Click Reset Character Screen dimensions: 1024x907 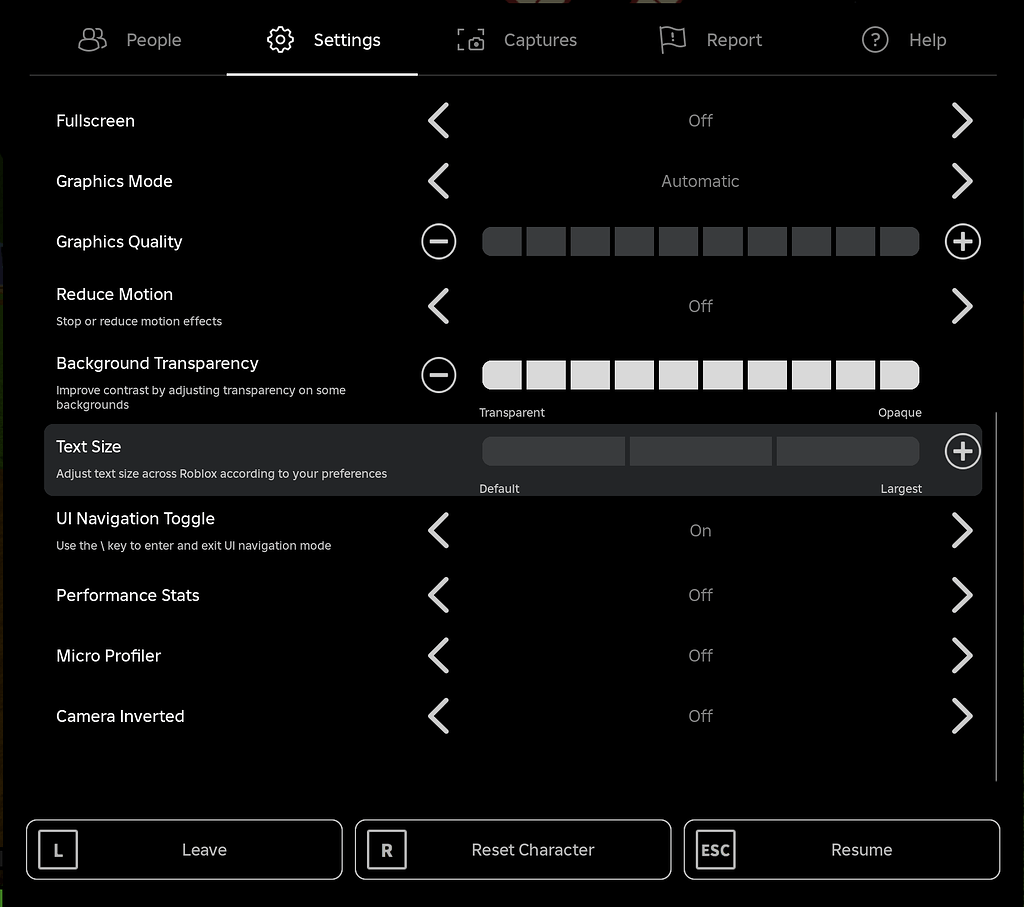coord(512,849)
